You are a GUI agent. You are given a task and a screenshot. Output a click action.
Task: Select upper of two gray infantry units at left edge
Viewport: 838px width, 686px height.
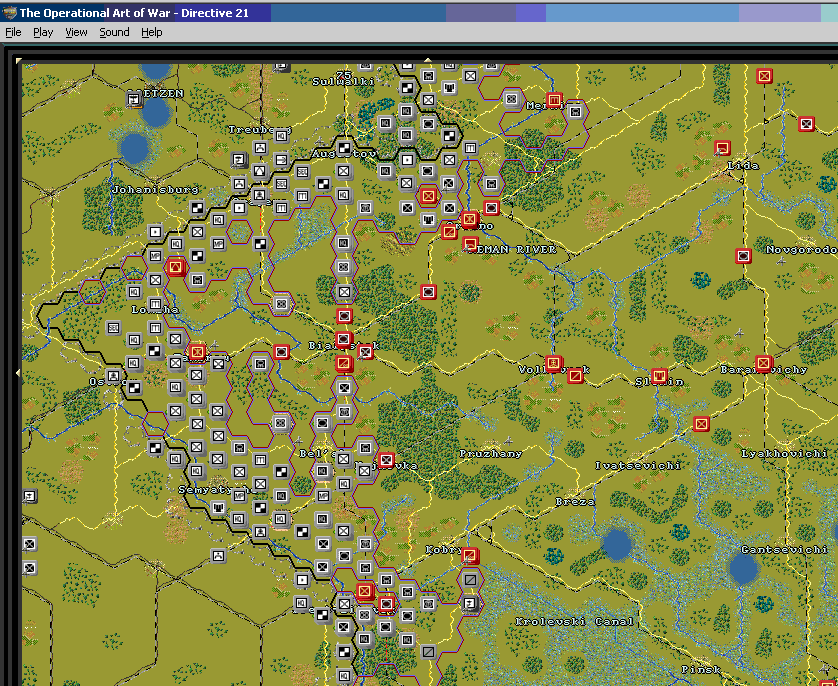[29, 544]
